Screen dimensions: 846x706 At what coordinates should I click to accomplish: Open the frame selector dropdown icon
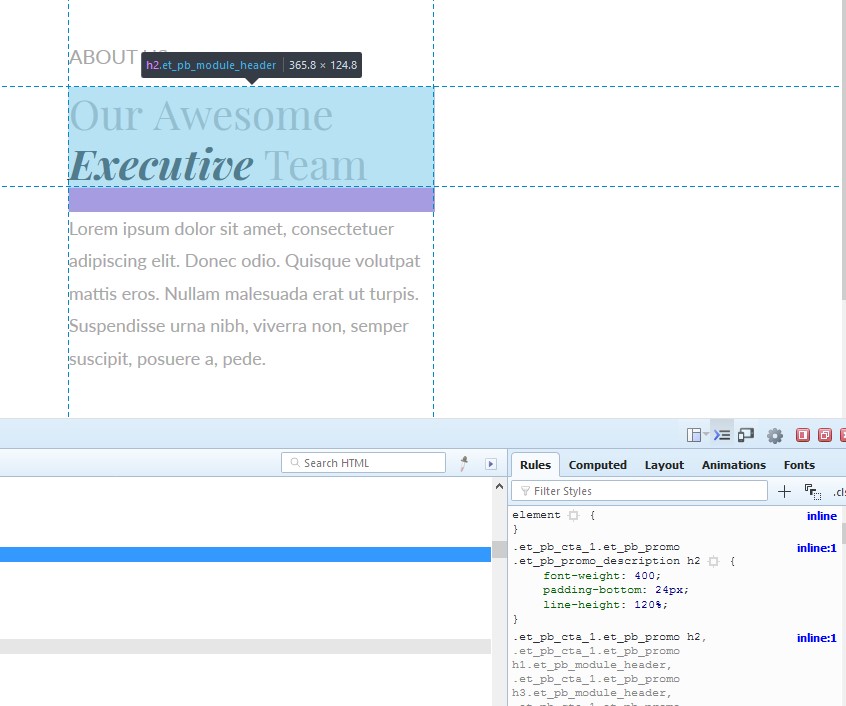click(697, 435)
